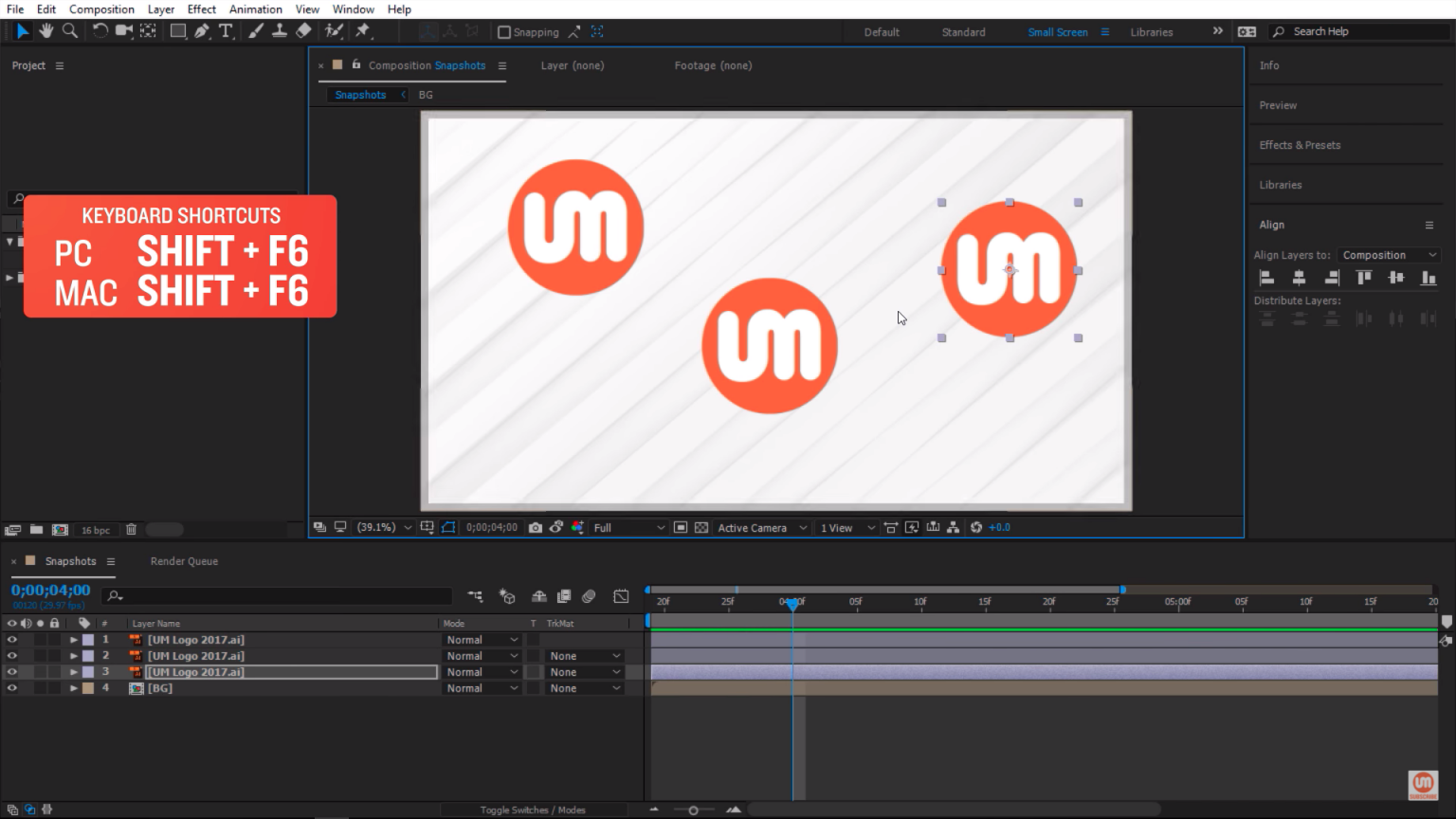The image size is (1456, 819).
Task: Toggle visibility of layer 1
Action: (12, 640)
